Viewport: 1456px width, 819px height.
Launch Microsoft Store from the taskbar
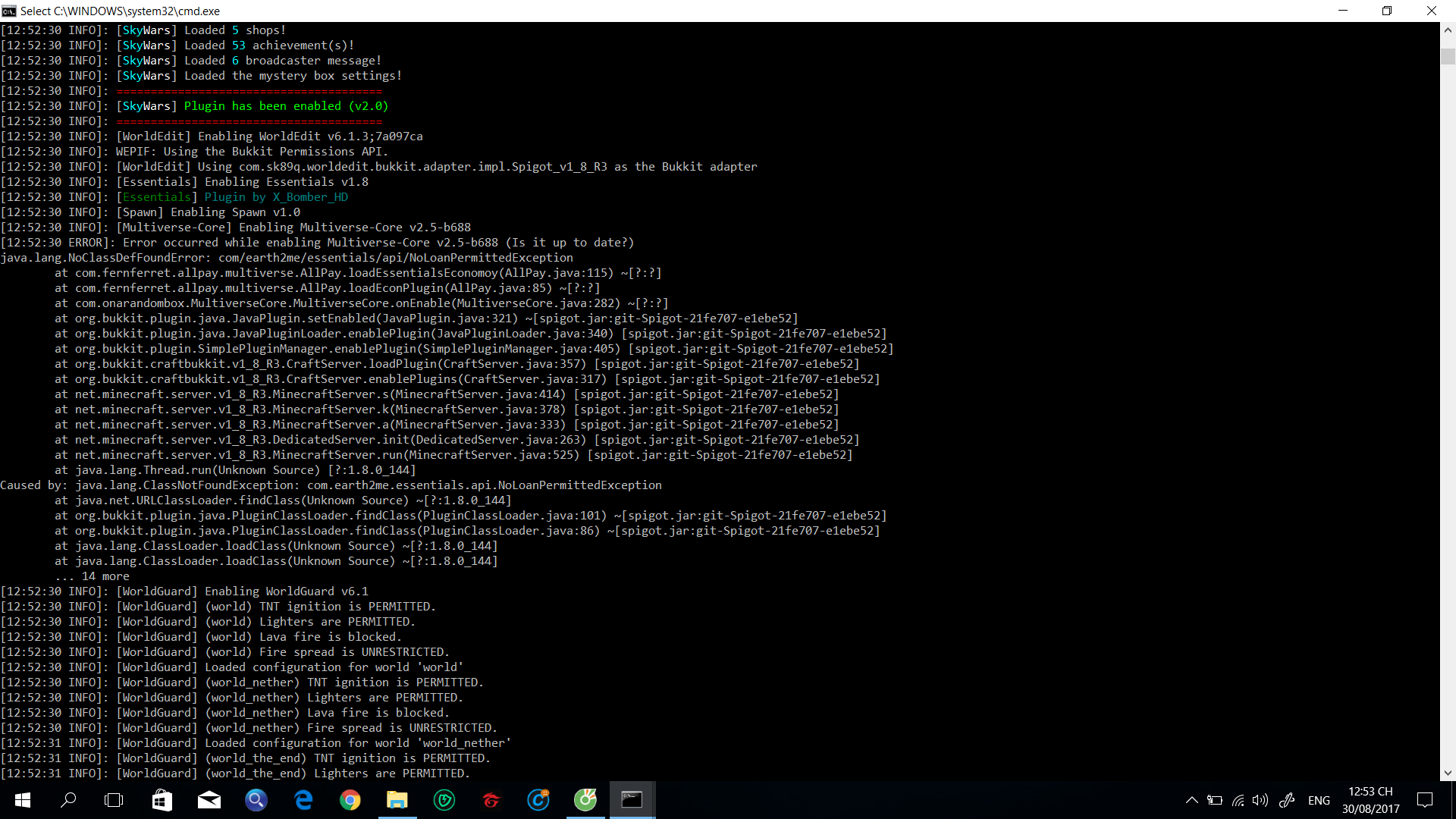(x=162, y=800)
